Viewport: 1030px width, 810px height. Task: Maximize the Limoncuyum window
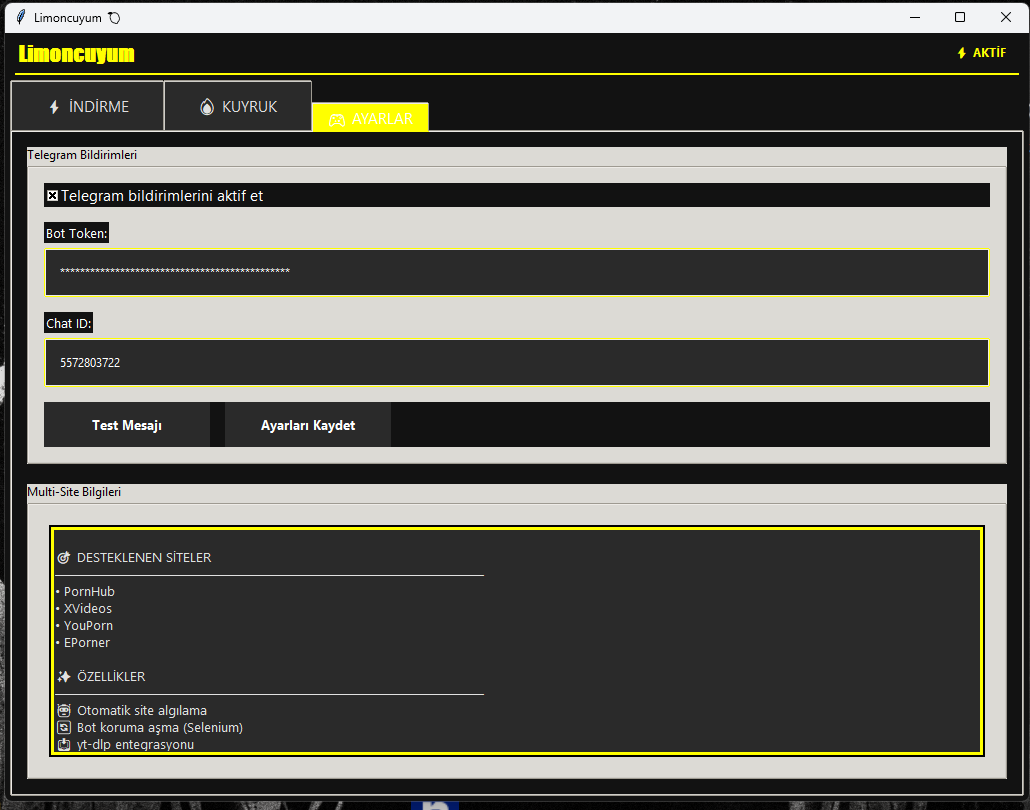960,17
